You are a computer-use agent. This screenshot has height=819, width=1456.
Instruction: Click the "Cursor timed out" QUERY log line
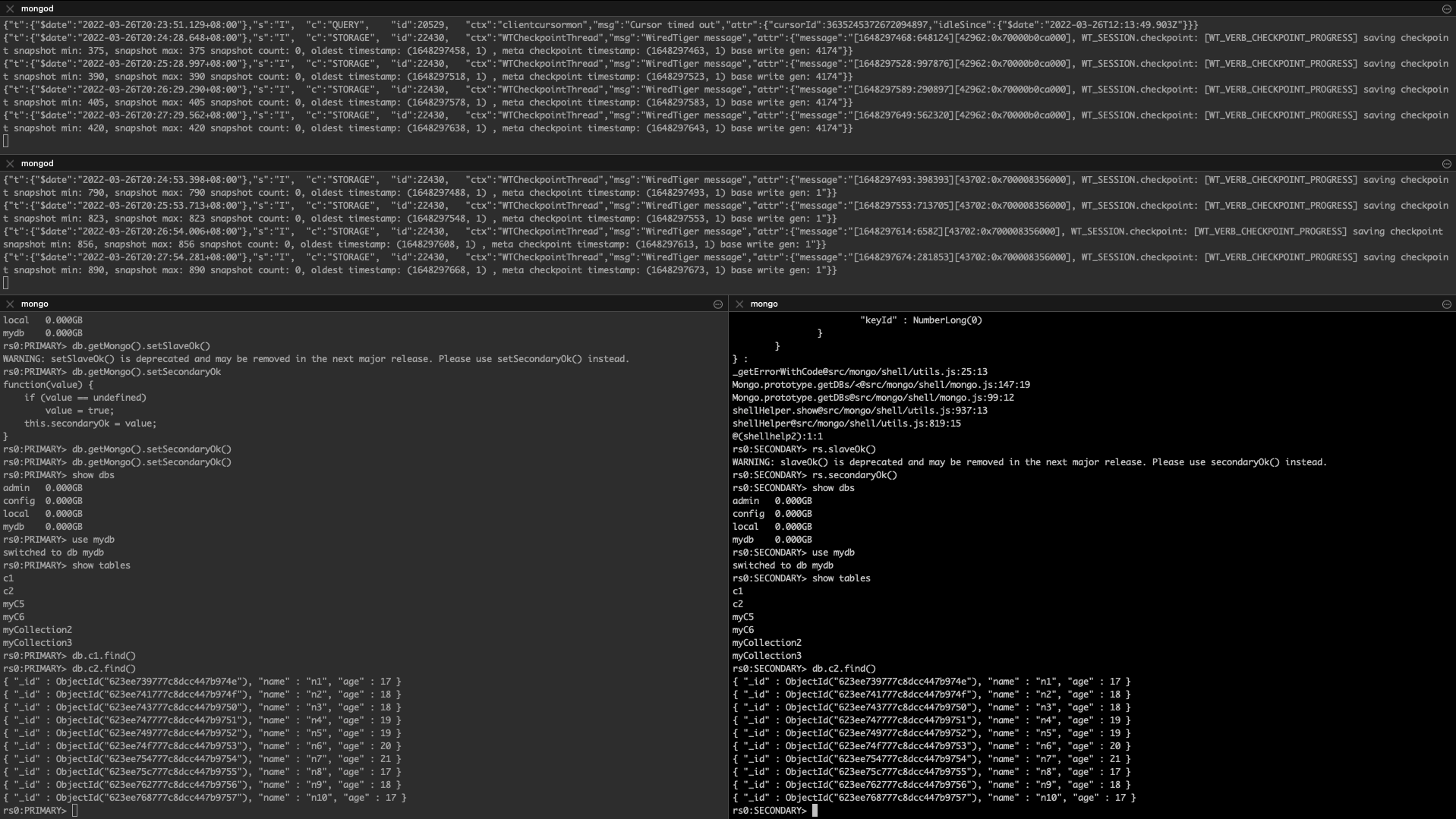(600, 25)
